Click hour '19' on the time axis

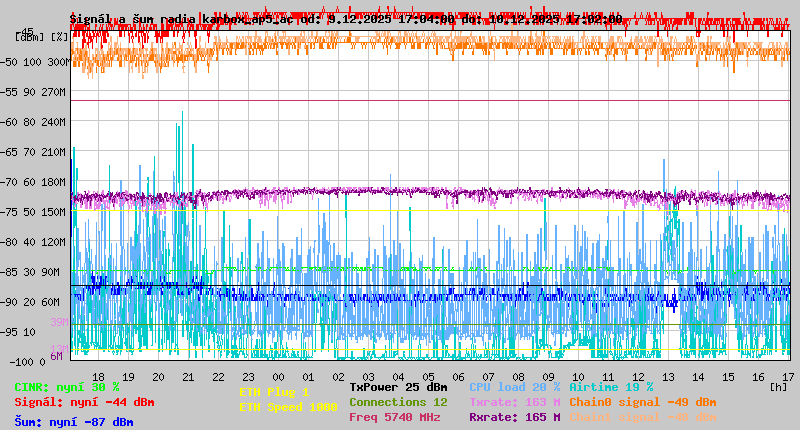[x=129, y=377]
